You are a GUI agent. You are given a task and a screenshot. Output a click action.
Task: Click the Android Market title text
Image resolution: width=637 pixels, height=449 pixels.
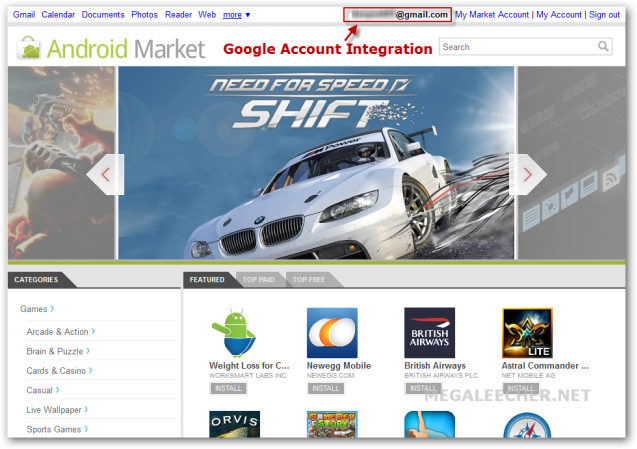126,49
